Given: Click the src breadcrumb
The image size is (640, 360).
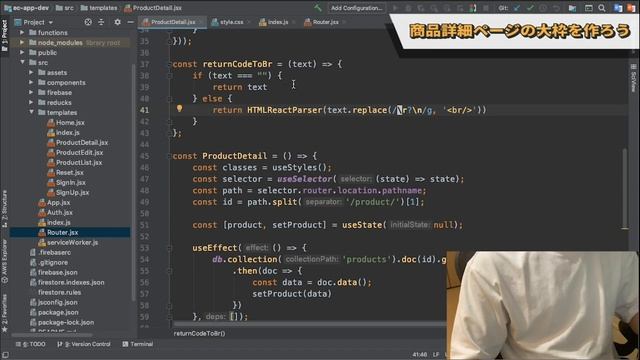Looking at the screenshot, I should (65, 8).
